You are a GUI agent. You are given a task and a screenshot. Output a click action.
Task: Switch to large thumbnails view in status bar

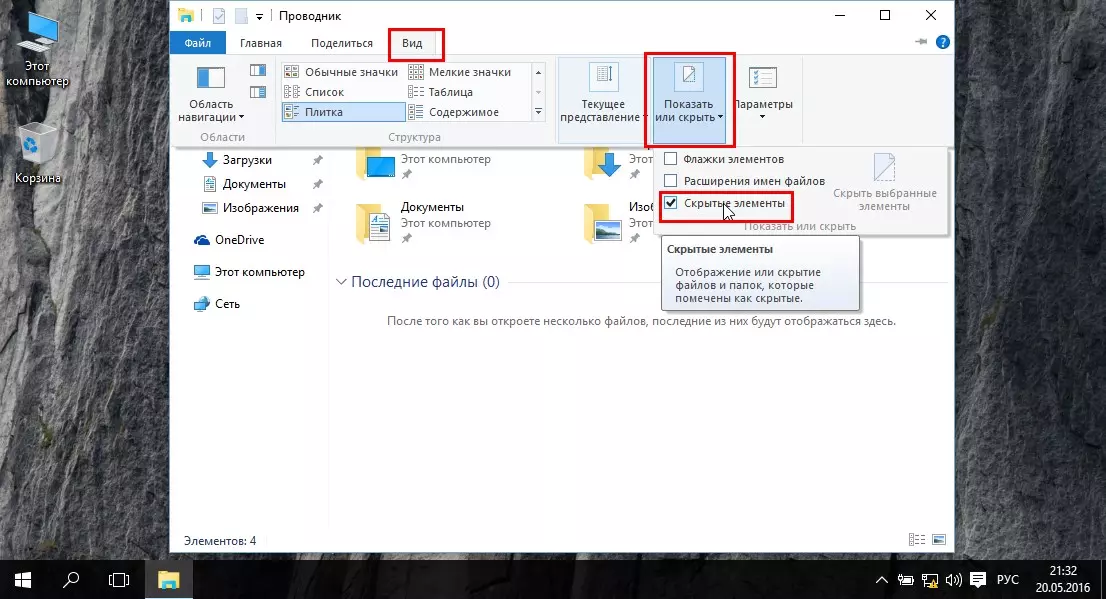point(938,540)
